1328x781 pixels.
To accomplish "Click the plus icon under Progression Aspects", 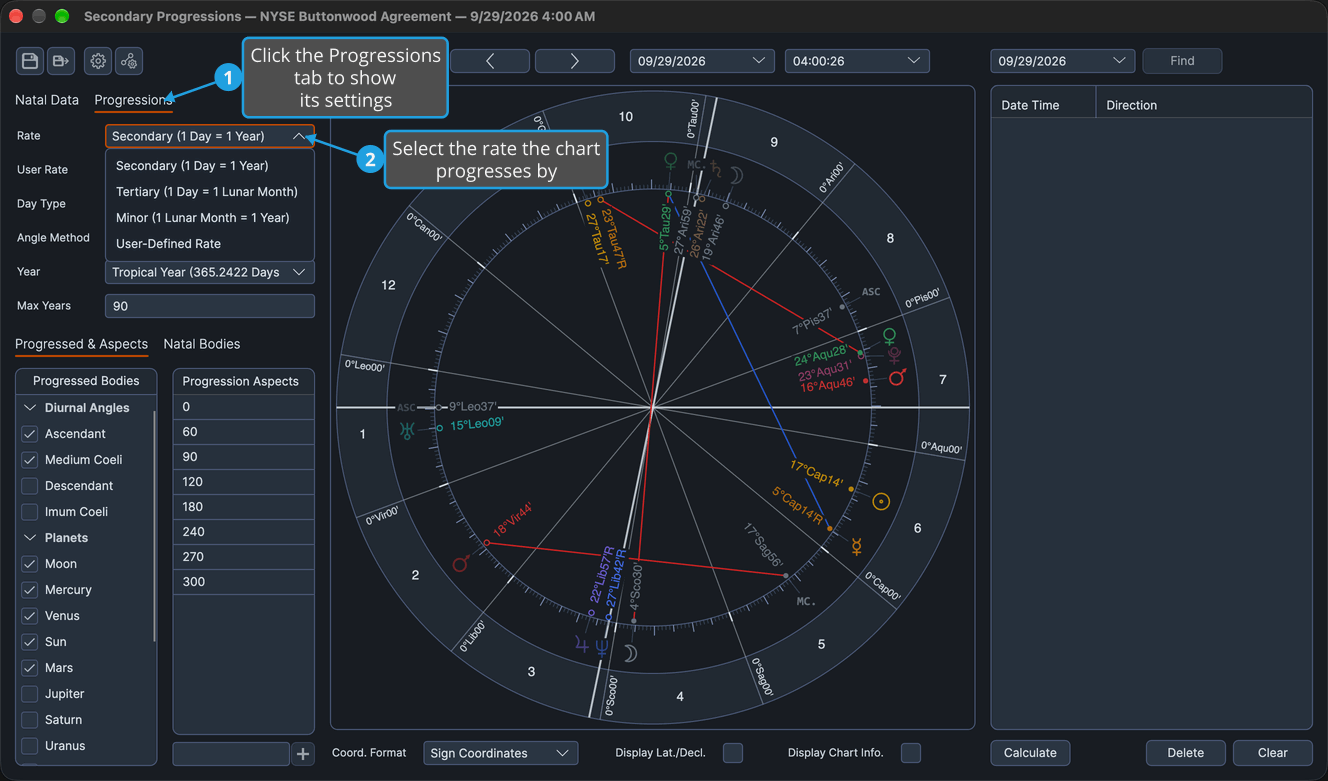I will point(303,753).
